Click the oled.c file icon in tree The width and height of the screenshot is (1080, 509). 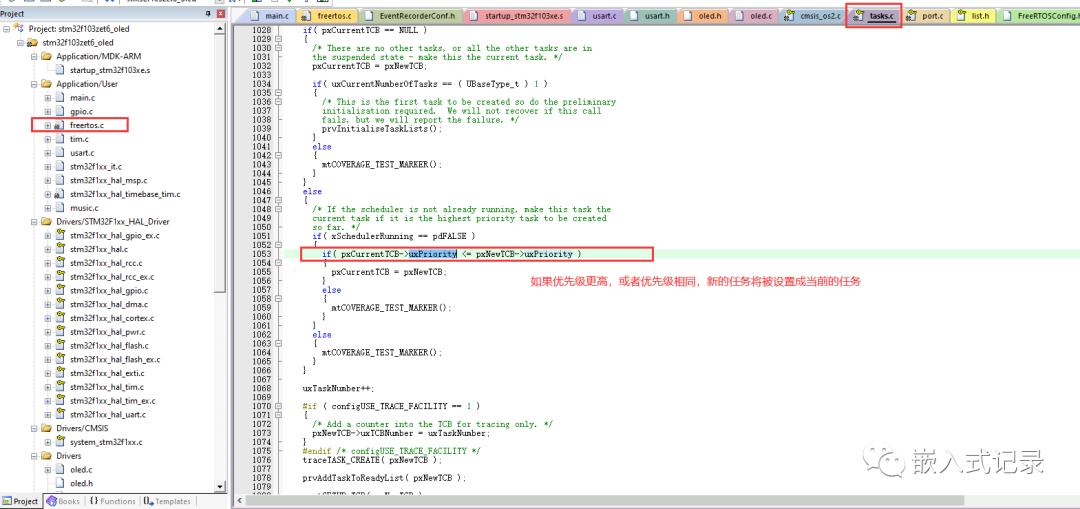(60, 470)
